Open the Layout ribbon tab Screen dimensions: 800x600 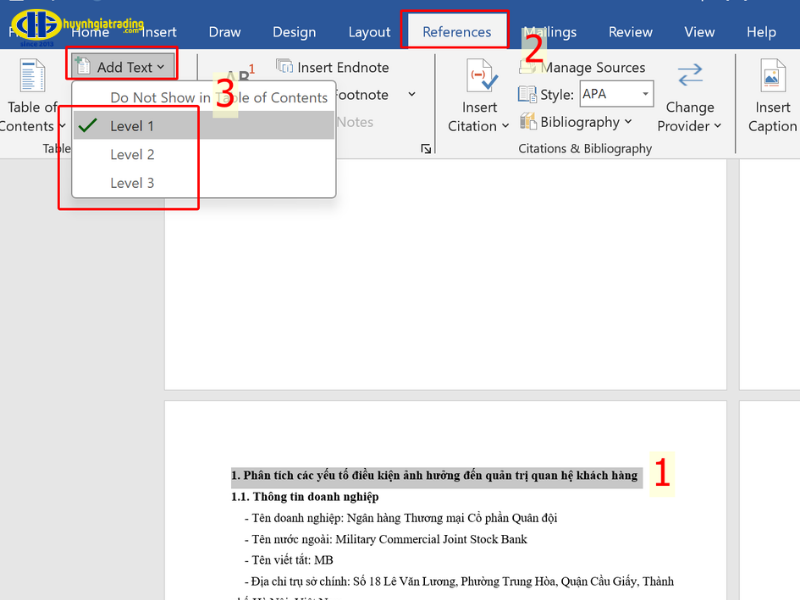click(x=369, y=32)
